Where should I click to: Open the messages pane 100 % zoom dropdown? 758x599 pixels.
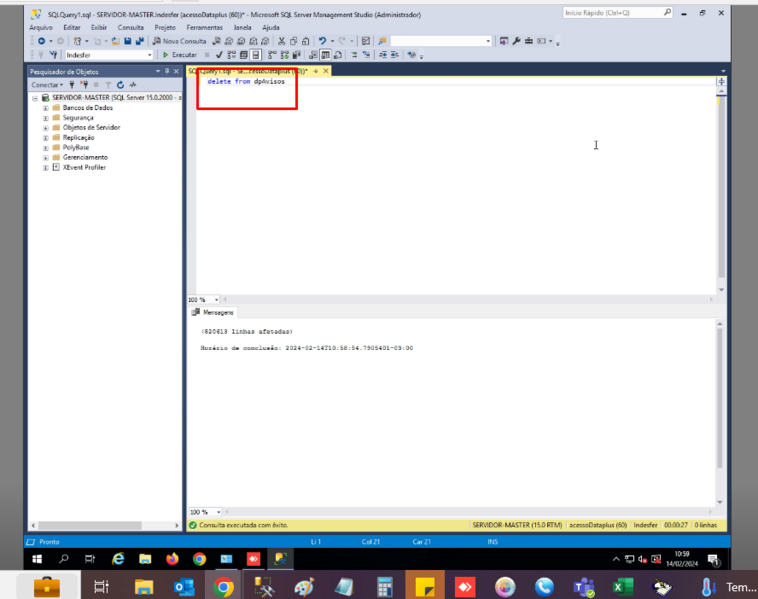219,512
